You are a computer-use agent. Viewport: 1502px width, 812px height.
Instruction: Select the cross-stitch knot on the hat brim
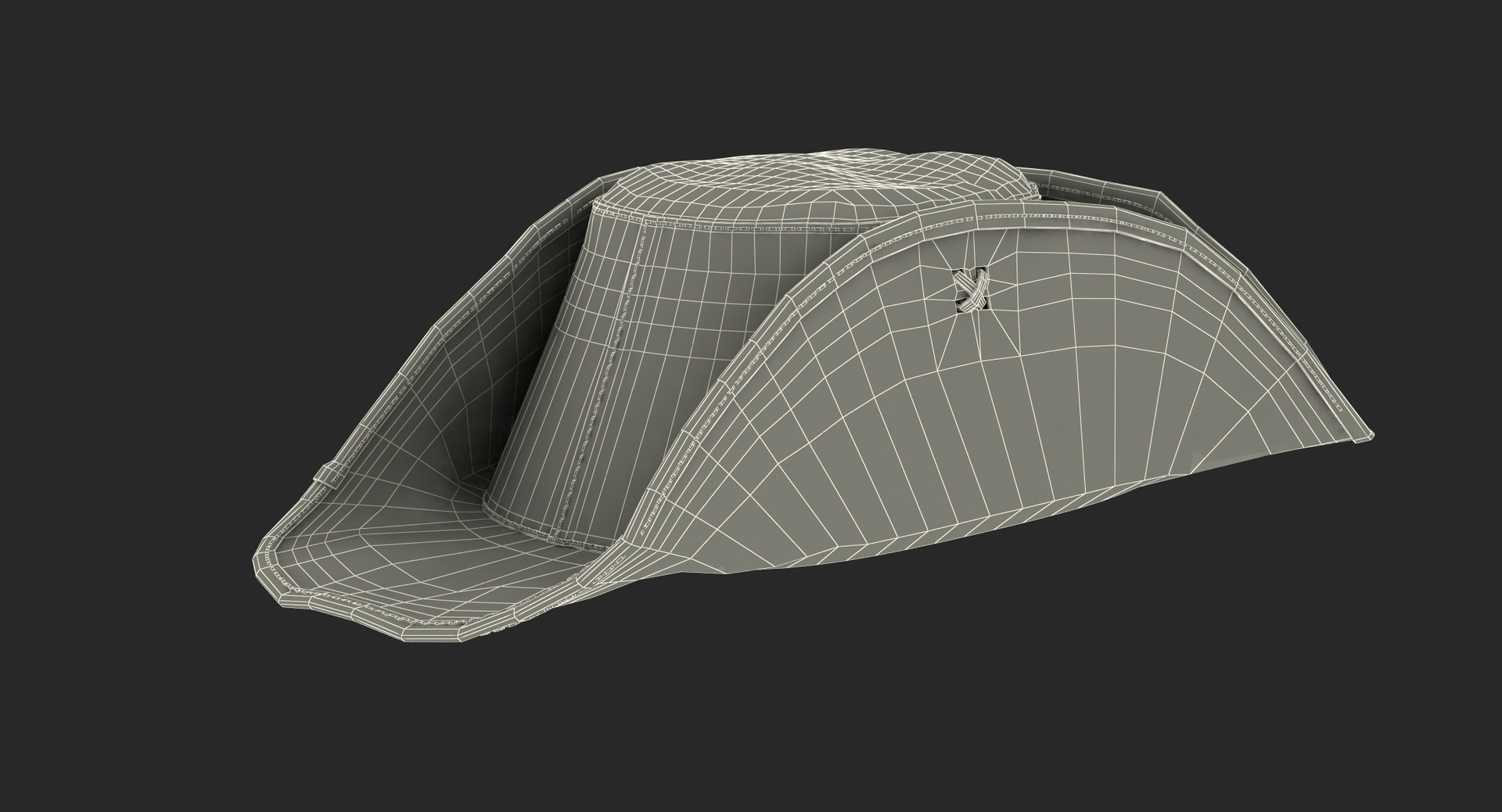coord(971,289)
